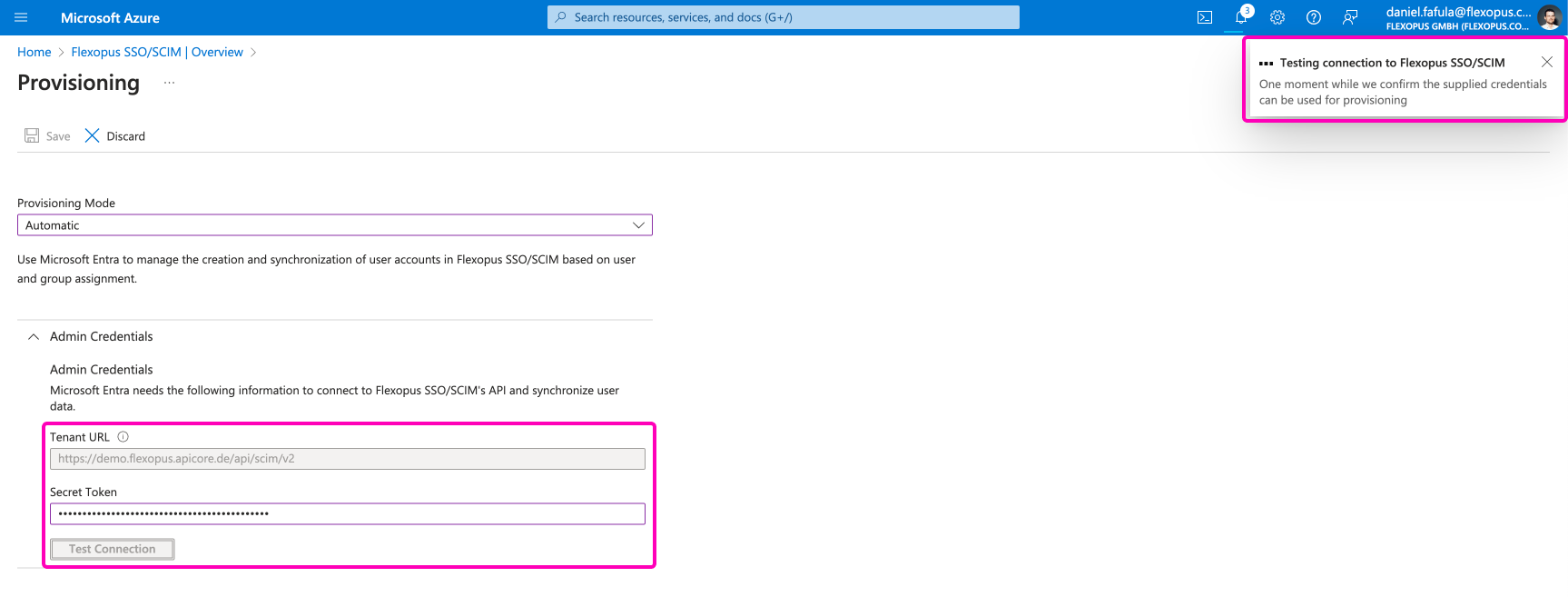Open Flexopus SSO/SCIM Overview breadcrumb

(x=157, y=52)
